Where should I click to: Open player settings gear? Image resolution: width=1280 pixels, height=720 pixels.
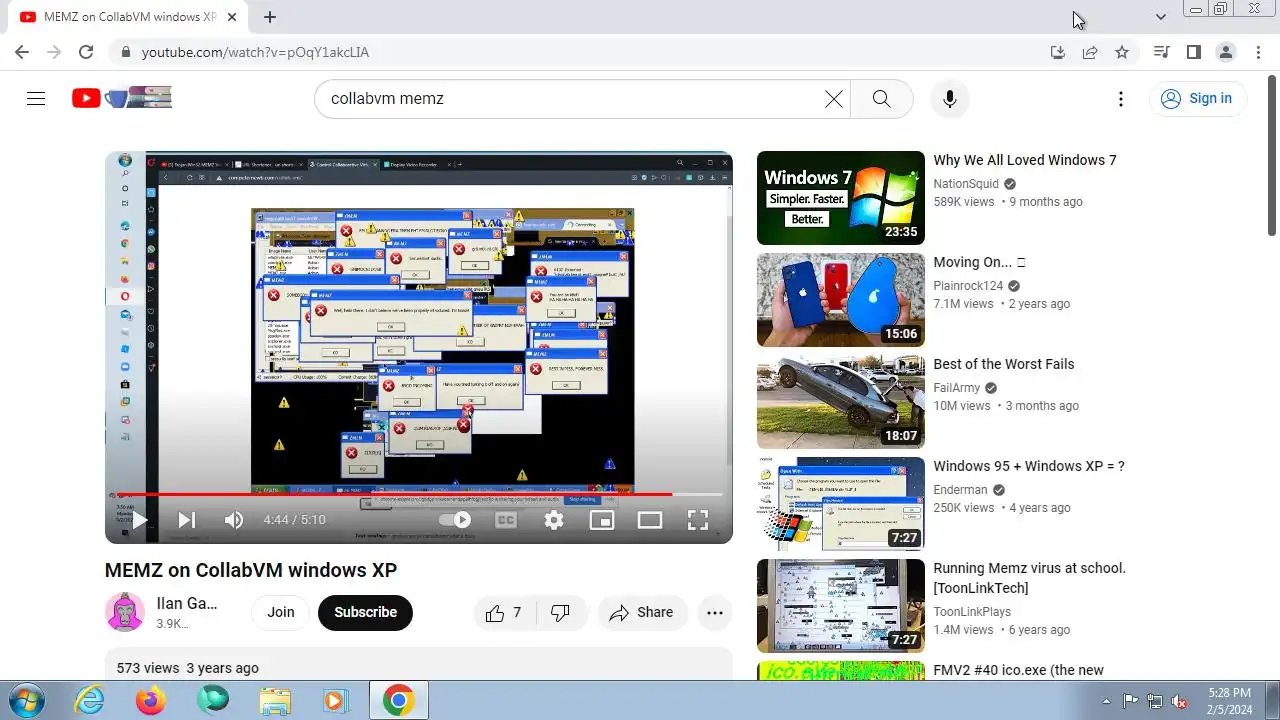pos(554,520)
